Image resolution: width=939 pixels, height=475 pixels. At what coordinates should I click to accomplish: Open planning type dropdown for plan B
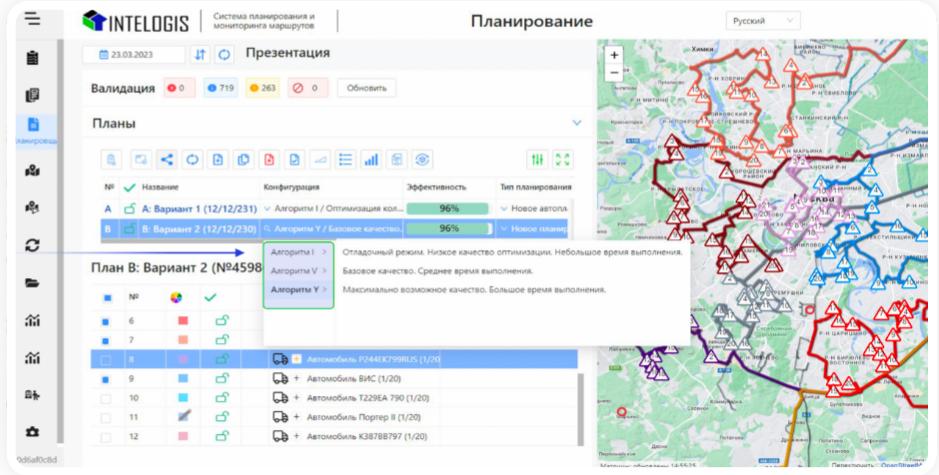(504, 229)
